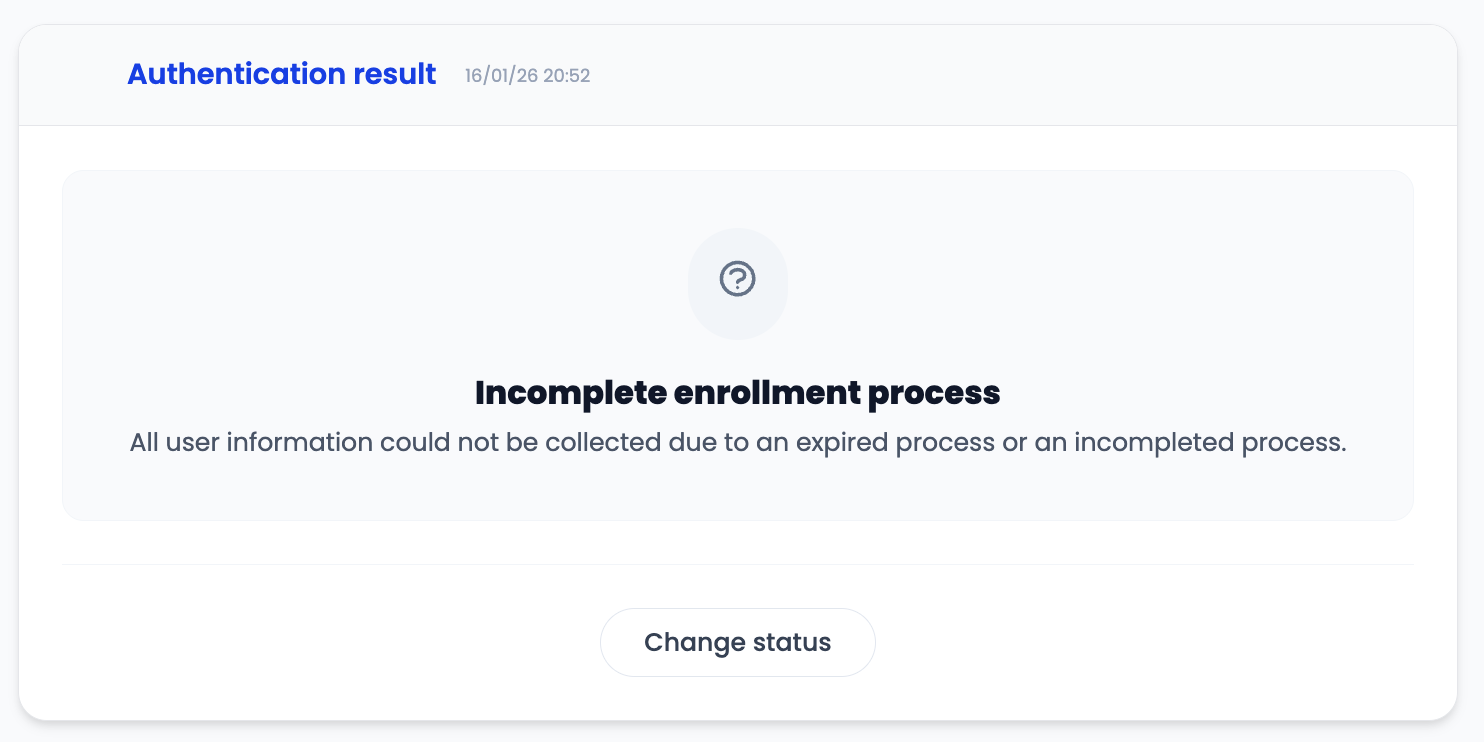
Task: Select the Incomplete enrollment process heading
Action: point(737,393)
